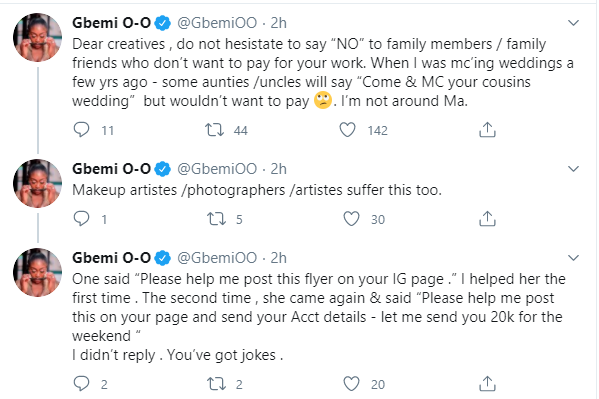Screen dimensions: 599x399
Task: Reply to the Makeup artistes tweet
Action: click(81, 219)
